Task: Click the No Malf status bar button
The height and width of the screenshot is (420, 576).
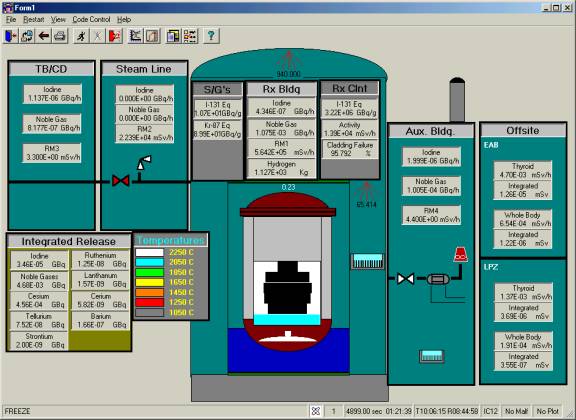Action: (x=516, y=411)
